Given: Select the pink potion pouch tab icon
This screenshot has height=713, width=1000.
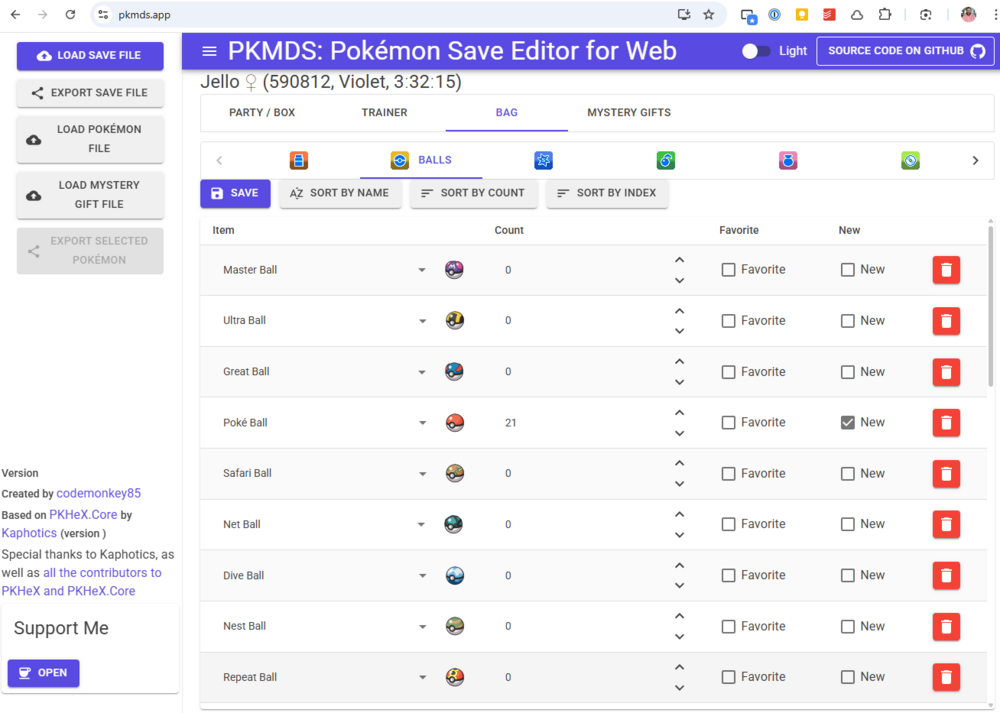Looking at the screenshot, I should tap(788, 161).
